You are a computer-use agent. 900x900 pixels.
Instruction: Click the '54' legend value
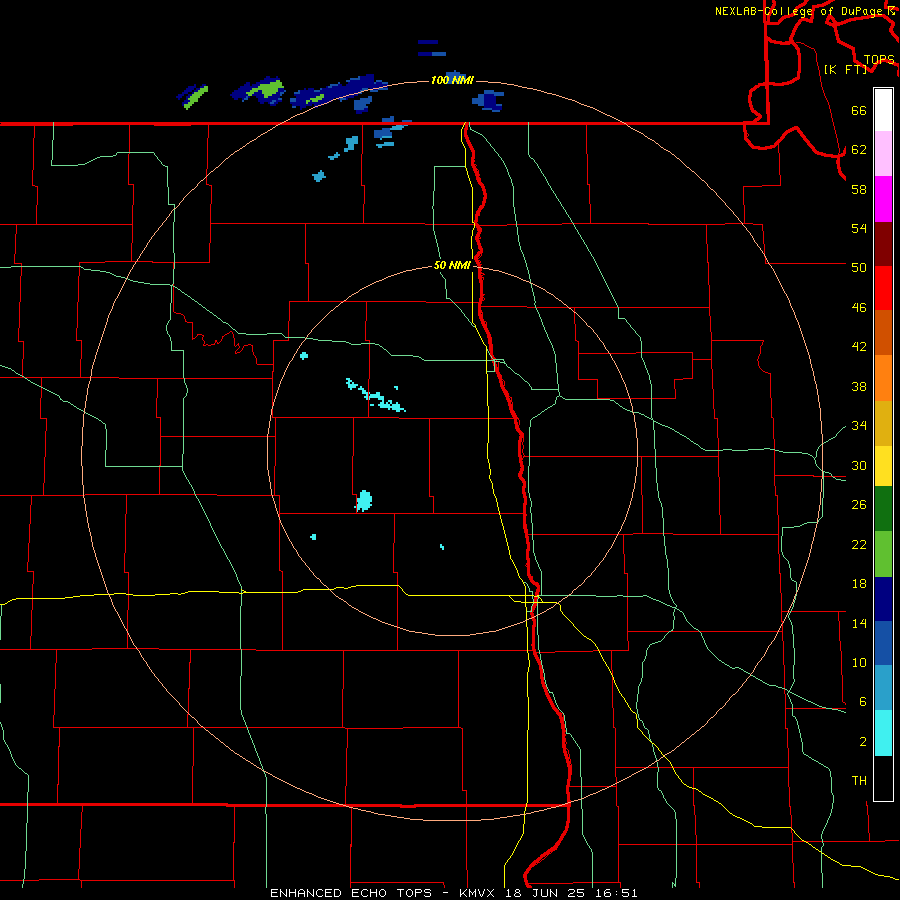pyautogui.click(x=859, y=228)
